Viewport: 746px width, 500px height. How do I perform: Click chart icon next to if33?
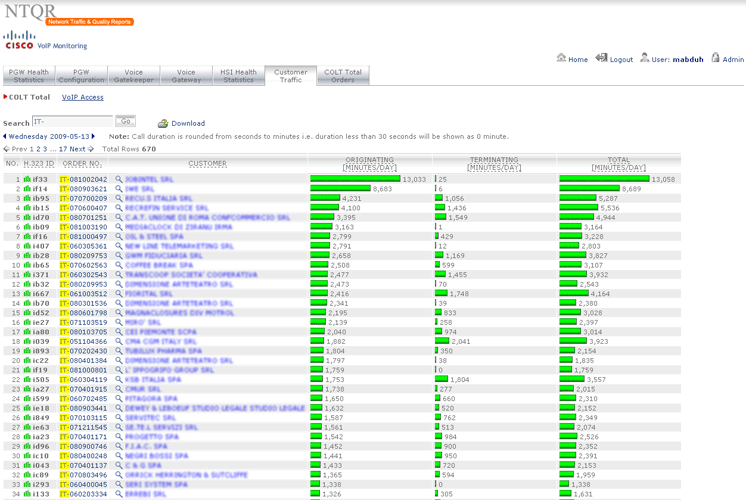[x=27, y=179]
